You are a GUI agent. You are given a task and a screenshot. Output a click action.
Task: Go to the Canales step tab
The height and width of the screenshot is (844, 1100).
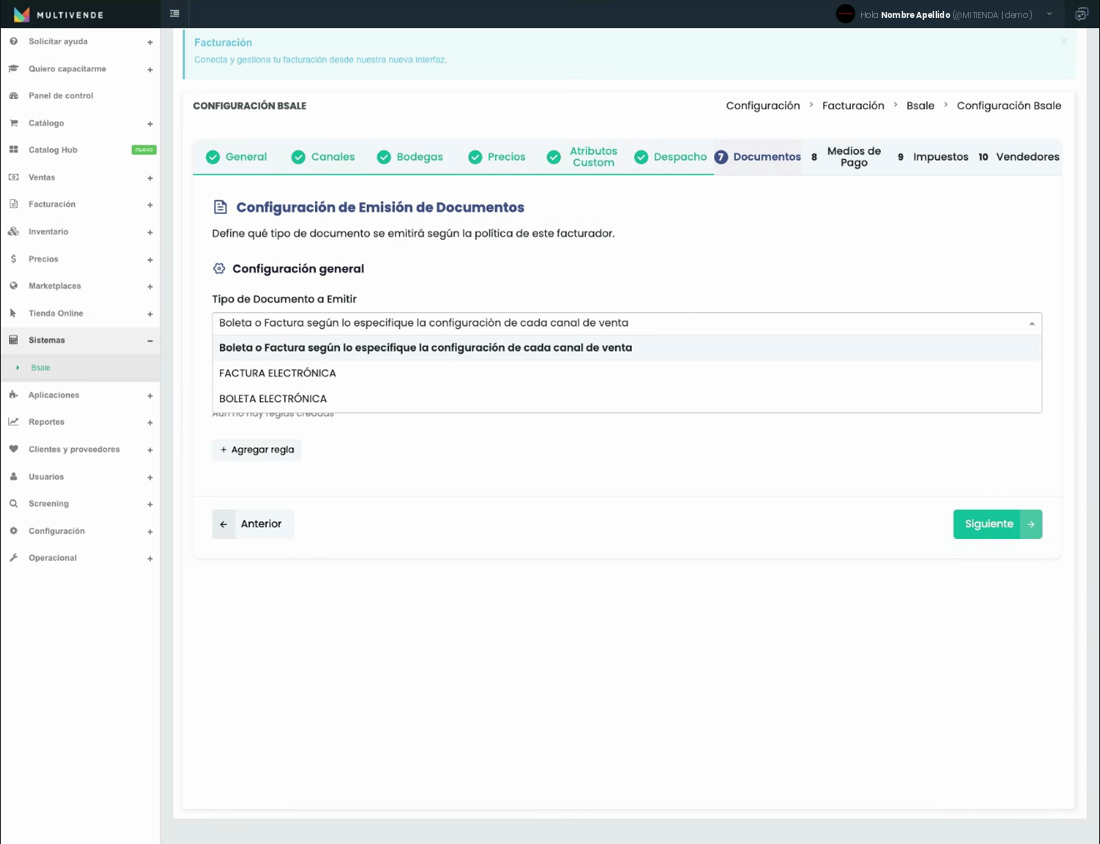click(x=323, y=156)
